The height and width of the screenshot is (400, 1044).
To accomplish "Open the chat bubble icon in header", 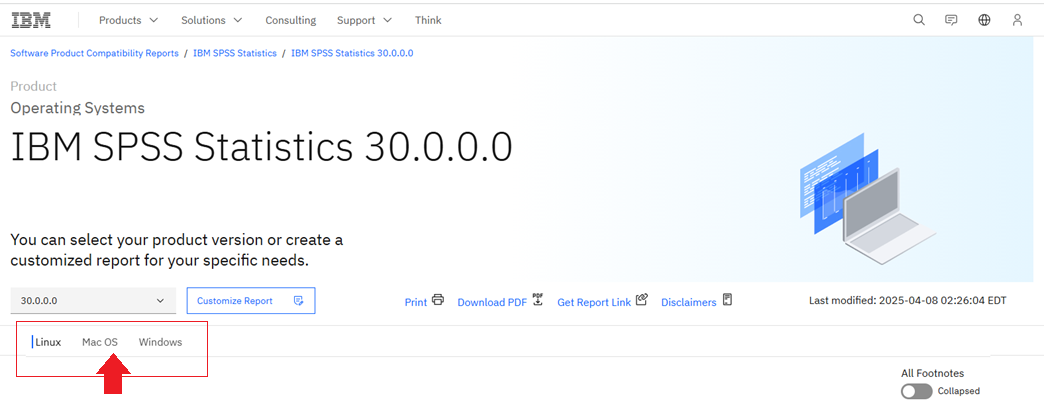I will point(951,20).
